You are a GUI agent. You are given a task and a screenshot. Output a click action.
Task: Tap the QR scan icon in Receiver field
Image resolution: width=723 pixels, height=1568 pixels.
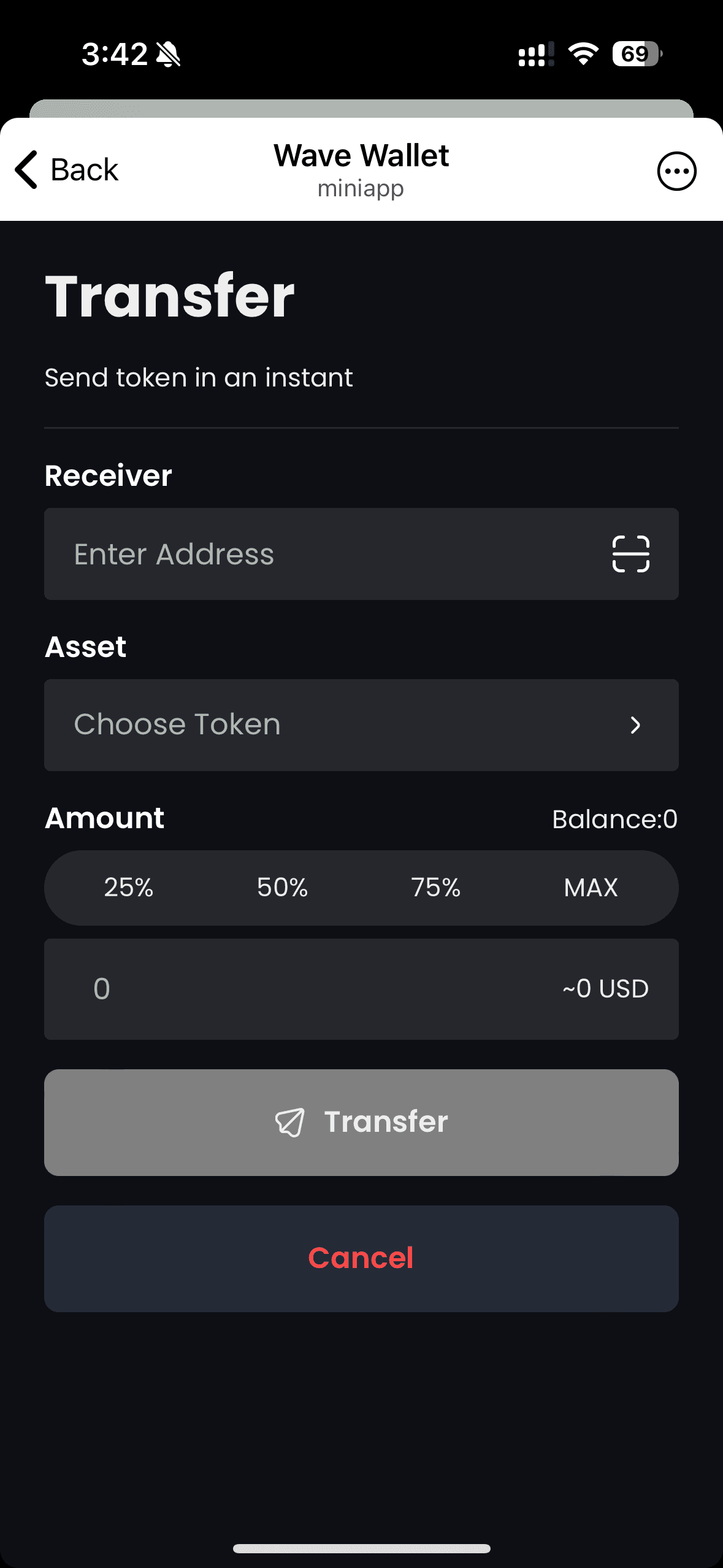631,554
